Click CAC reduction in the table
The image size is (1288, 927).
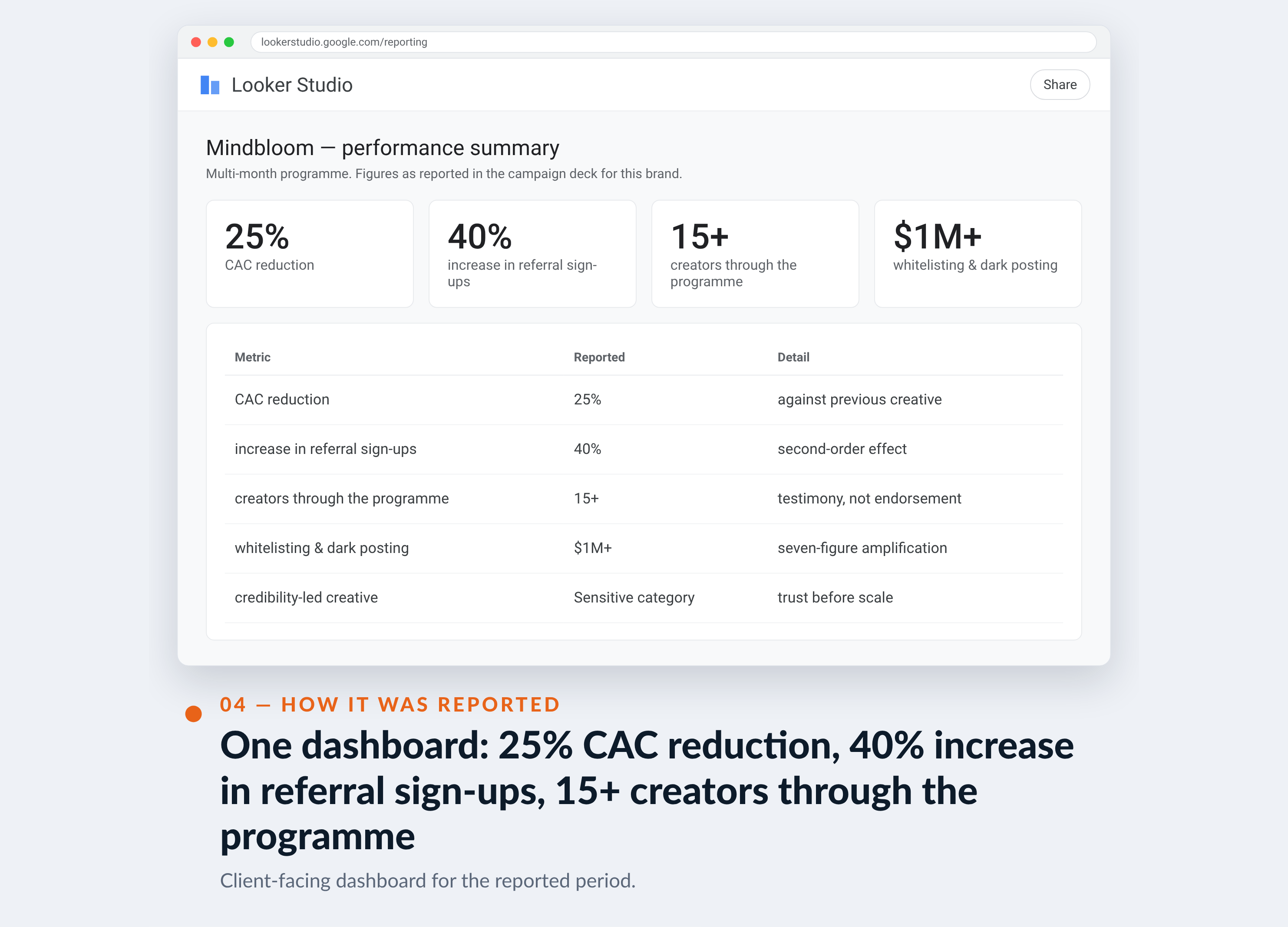[x=282, y=399]
